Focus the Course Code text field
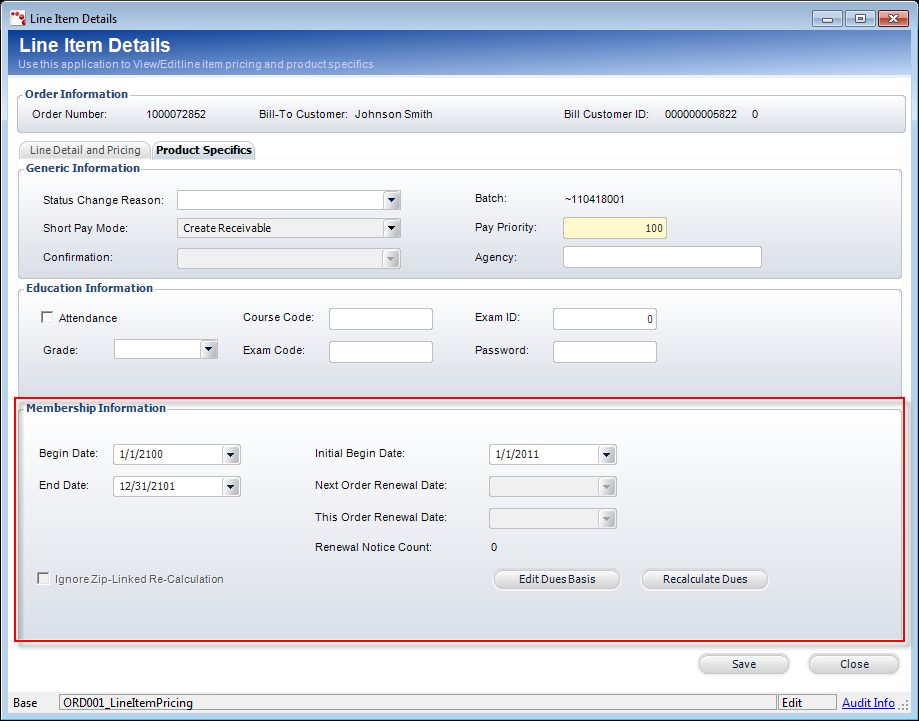This screenshot has width=919, height=721. [x=380, y=319]
